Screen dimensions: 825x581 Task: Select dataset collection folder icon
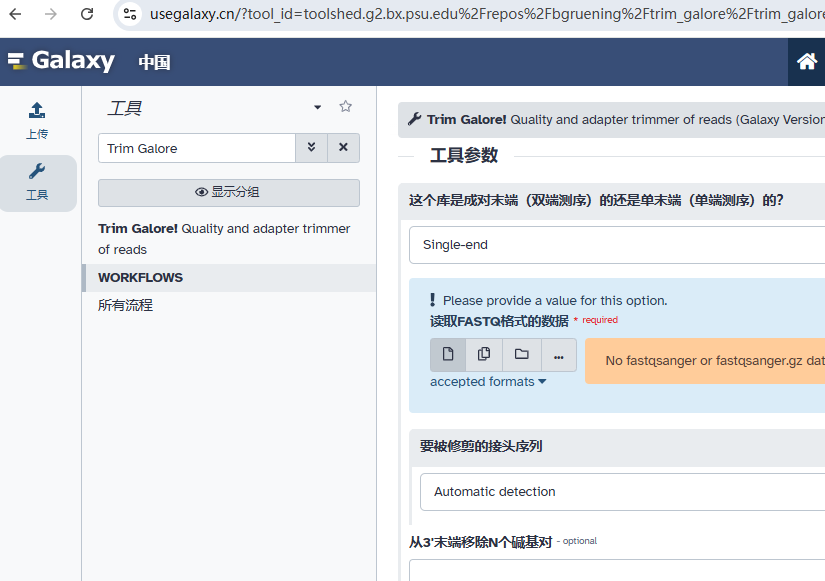pyautogui.click(x=521, y=355)
